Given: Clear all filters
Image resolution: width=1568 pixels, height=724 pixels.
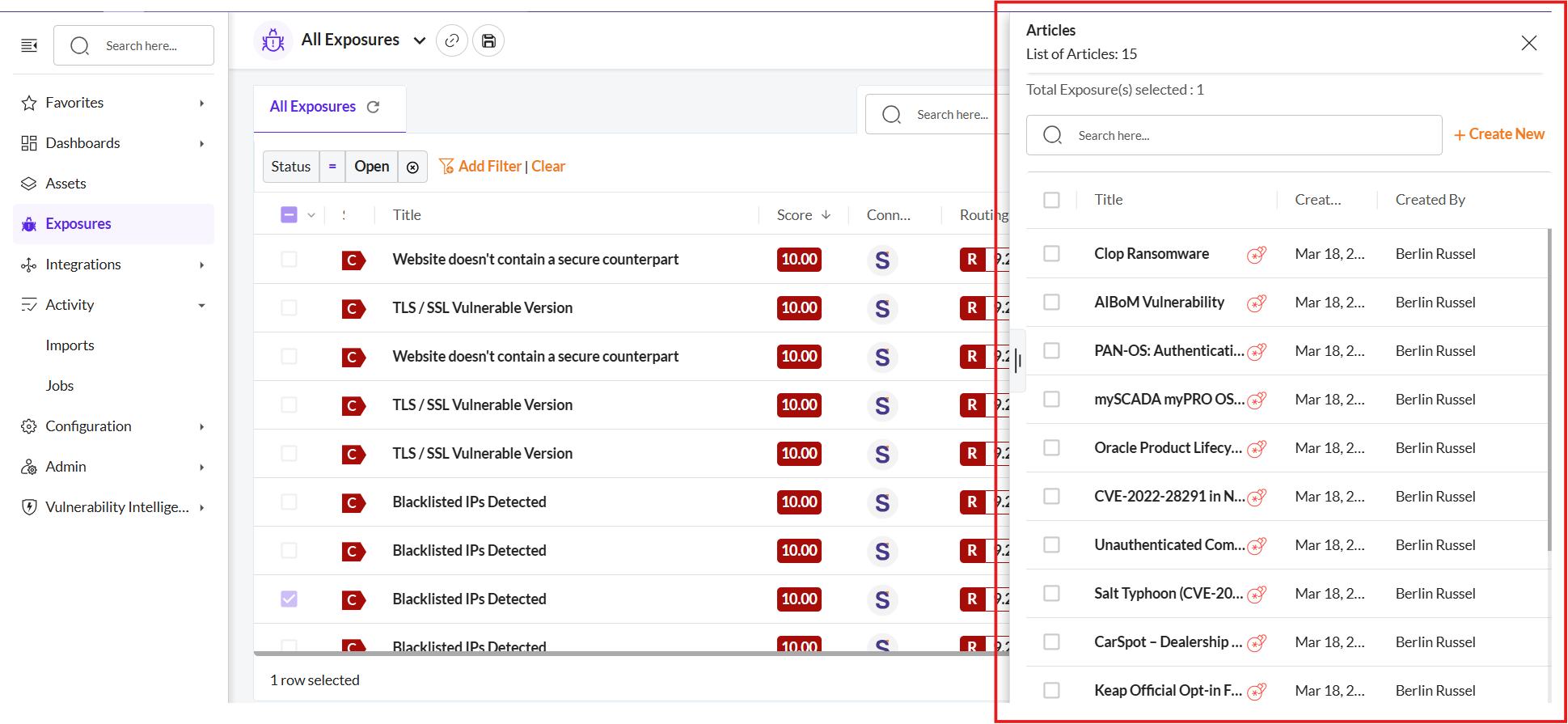Looking at the screenshot, I should point(548,166).
